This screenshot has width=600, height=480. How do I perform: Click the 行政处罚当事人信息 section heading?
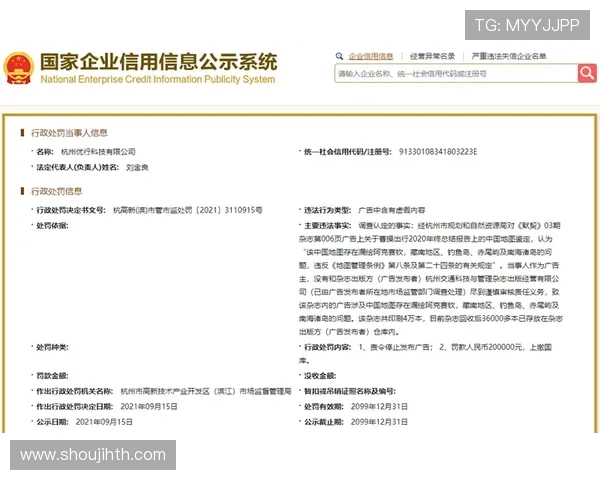(x=69, y=133)
